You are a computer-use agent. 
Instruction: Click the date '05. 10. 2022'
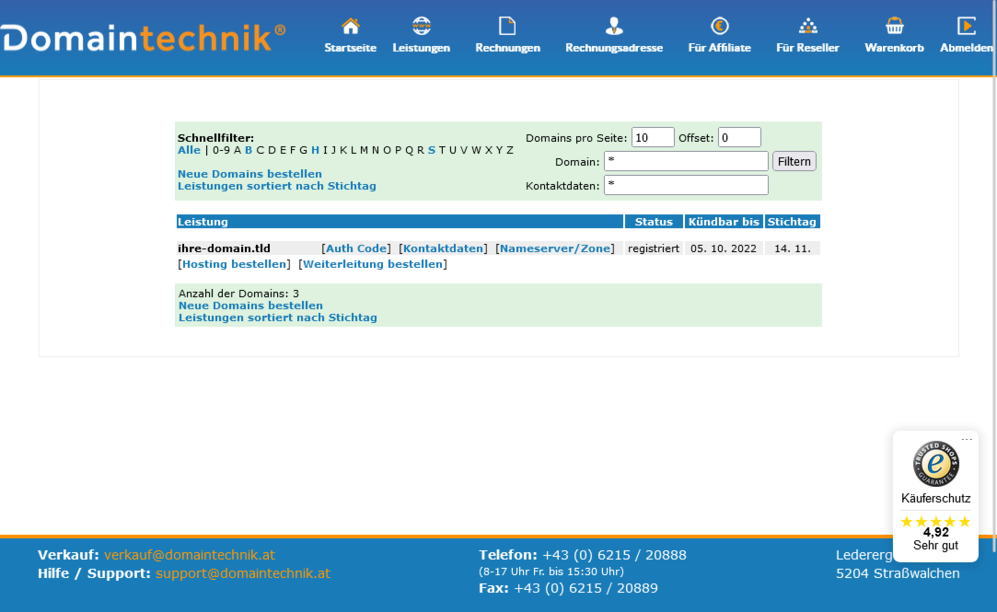(724, 248)
